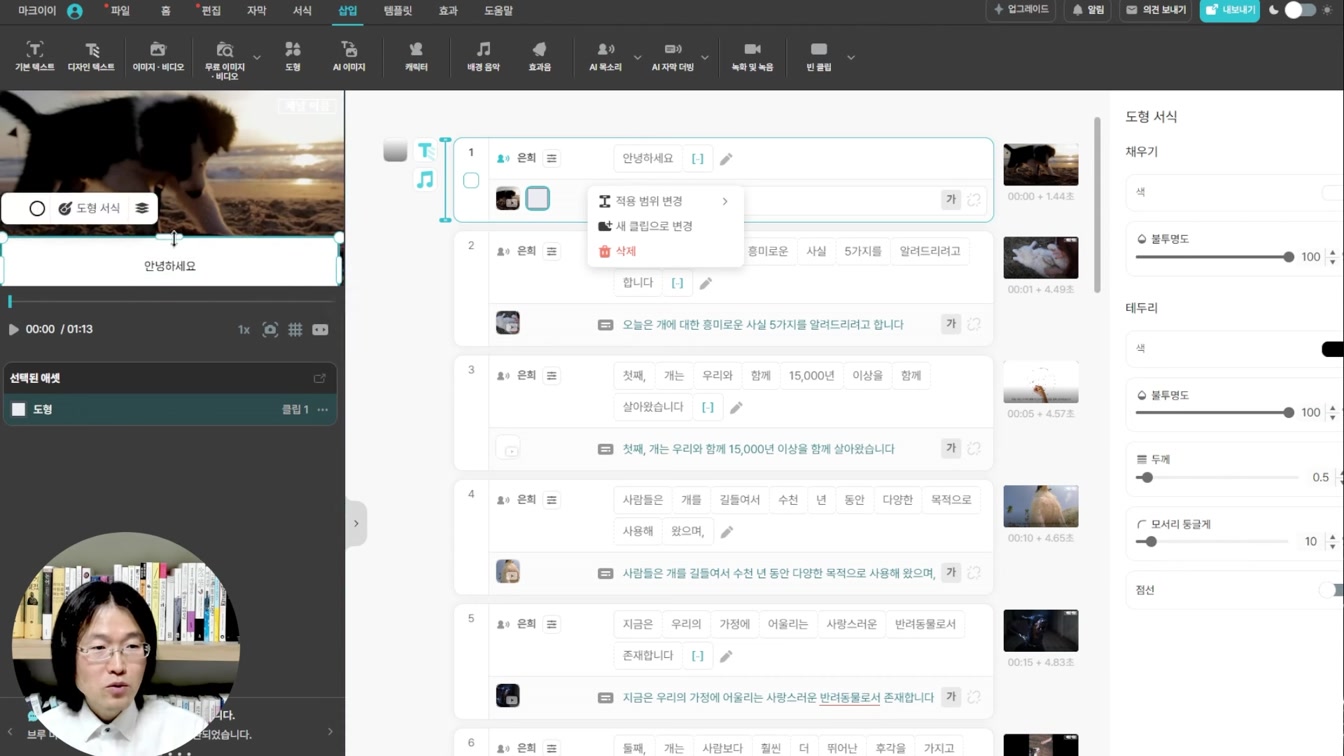Play the video preview
Viewport: 1344px width, 756px height.
[13, 329]
